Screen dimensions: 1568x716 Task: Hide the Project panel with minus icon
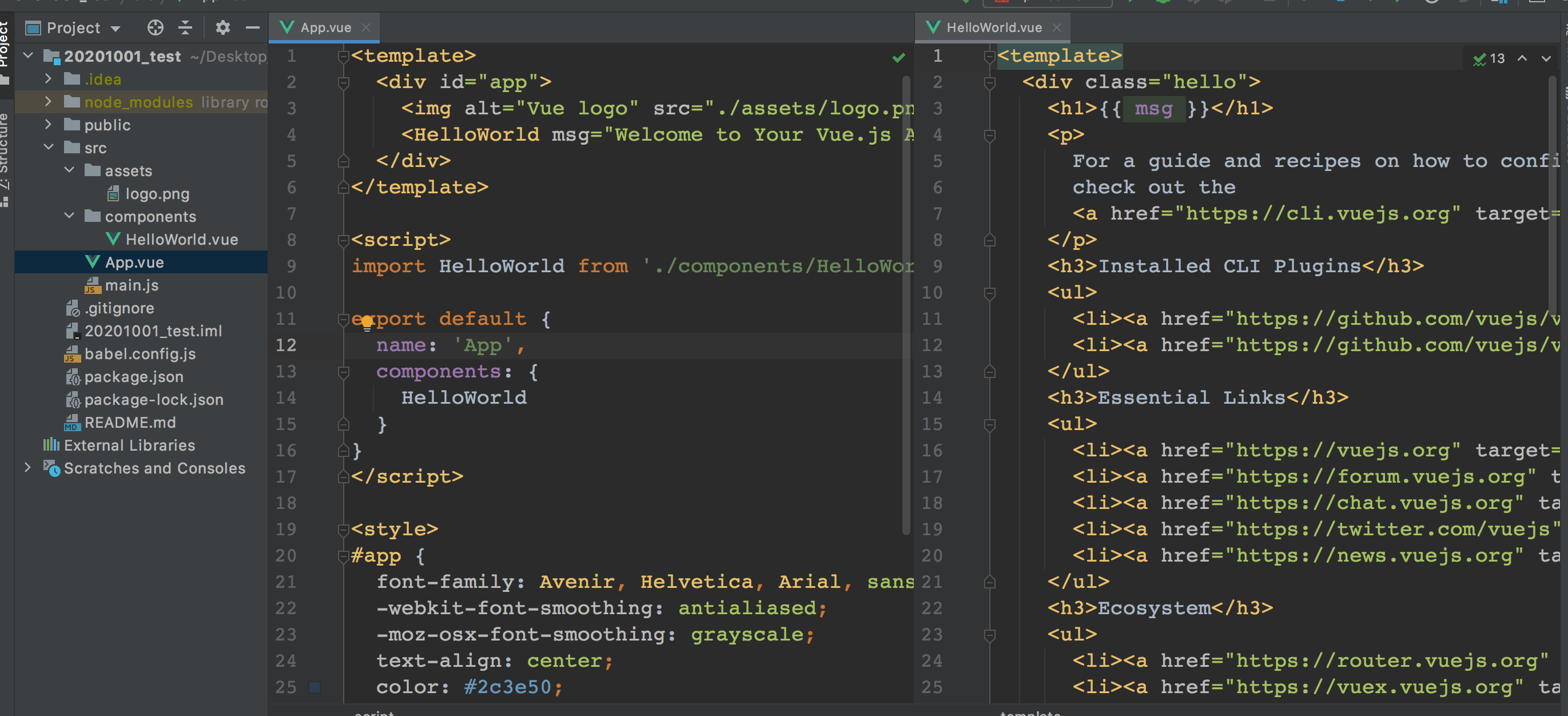point(253,27)
